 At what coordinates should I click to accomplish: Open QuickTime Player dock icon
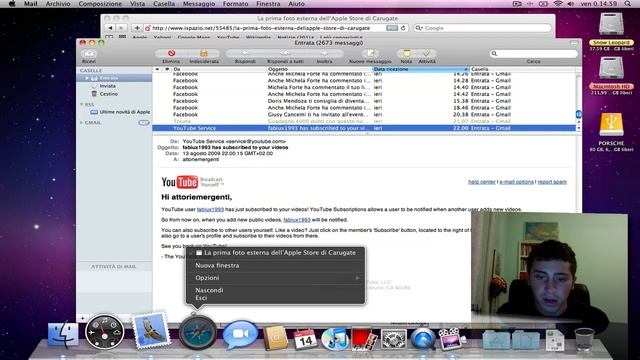pyautogui.click(x=423, y=339)
